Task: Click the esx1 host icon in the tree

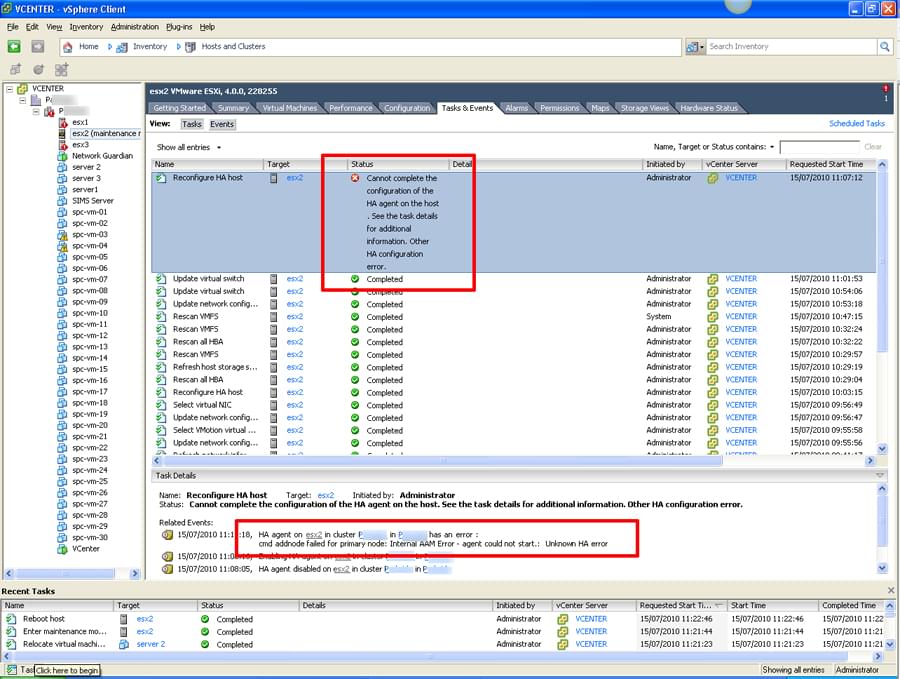Action: tap(63, 122)
